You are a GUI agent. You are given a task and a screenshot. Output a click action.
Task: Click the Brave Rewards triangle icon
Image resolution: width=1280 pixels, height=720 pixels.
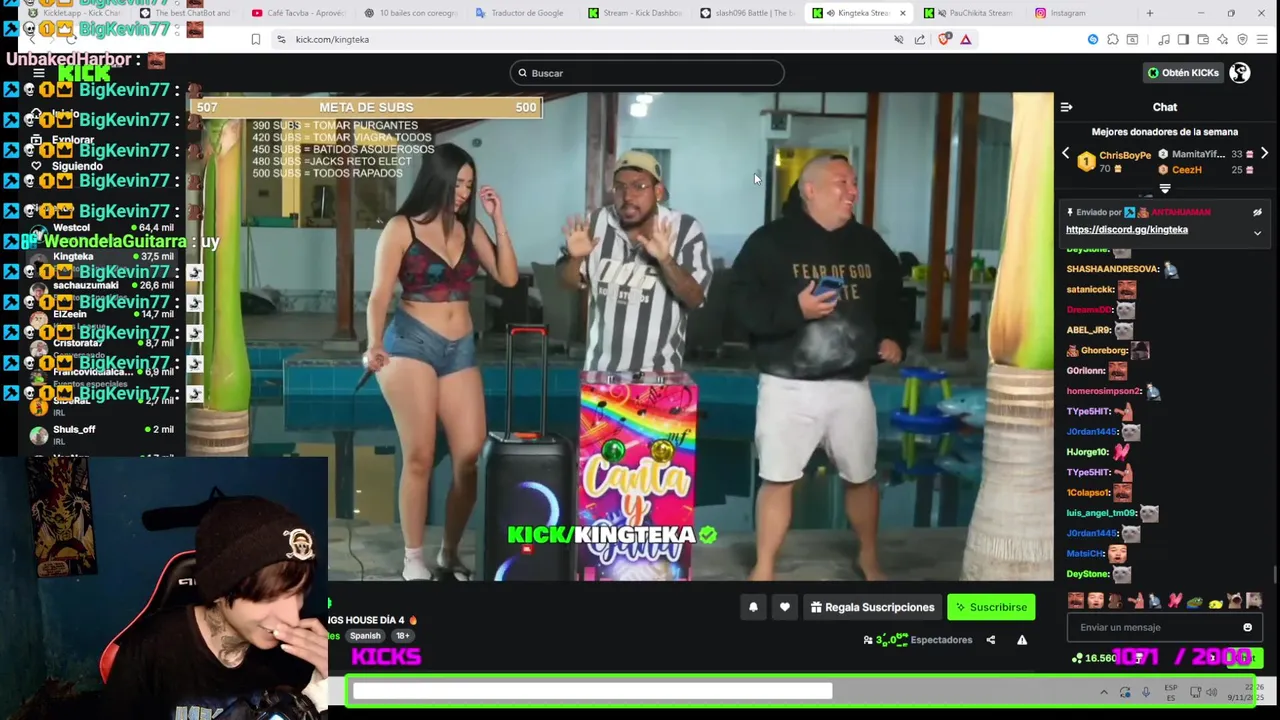[x=965, y=39]
